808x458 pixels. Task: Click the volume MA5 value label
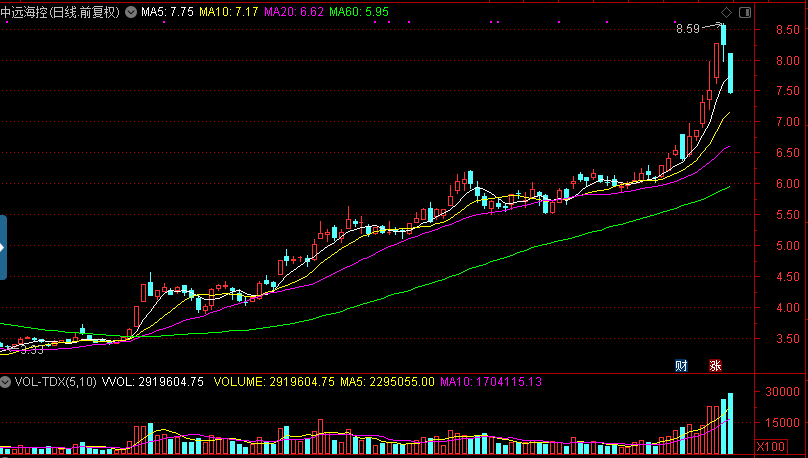[x=388, y=381]
